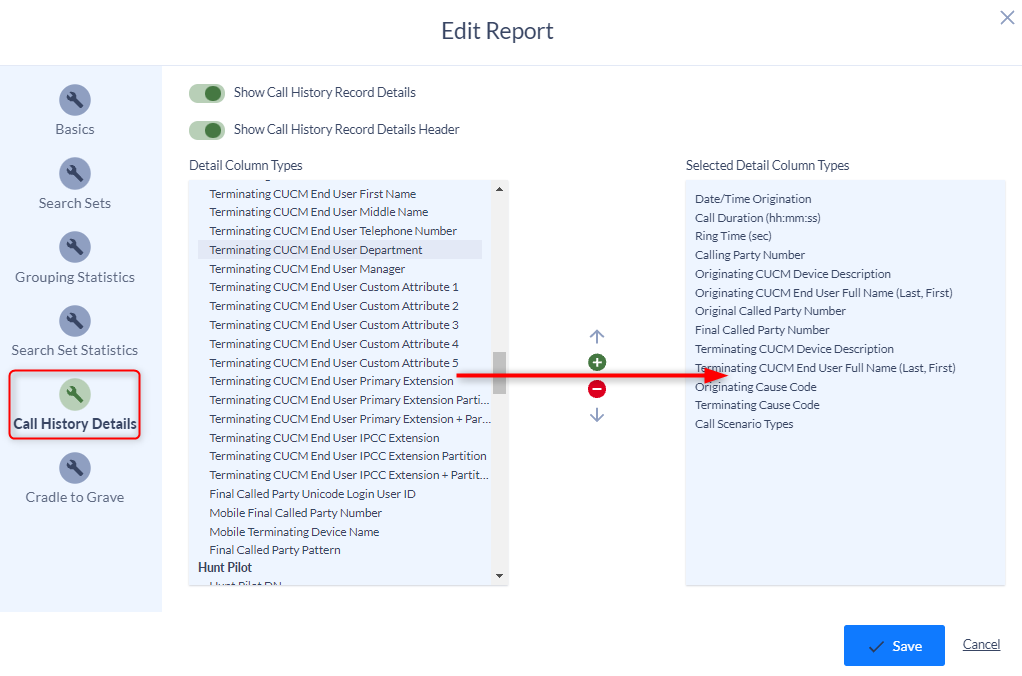Select Calling Party Number in selected columns

click(x=750, y=255)
